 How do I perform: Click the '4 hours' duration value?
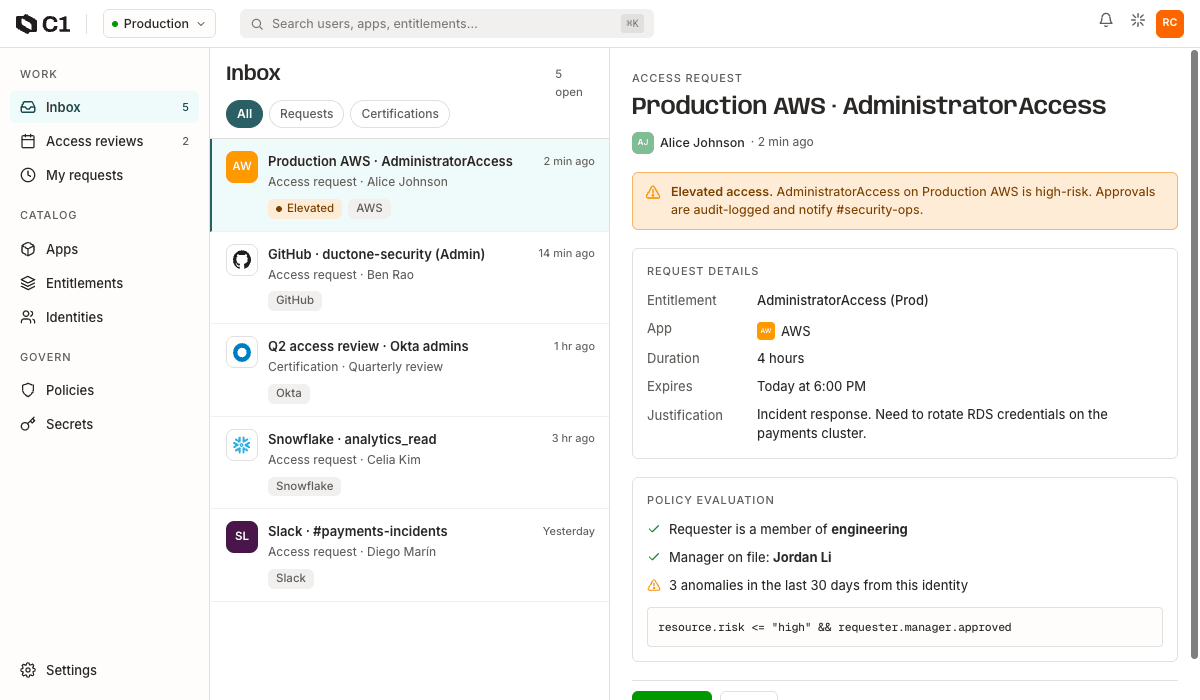point(781,358)
